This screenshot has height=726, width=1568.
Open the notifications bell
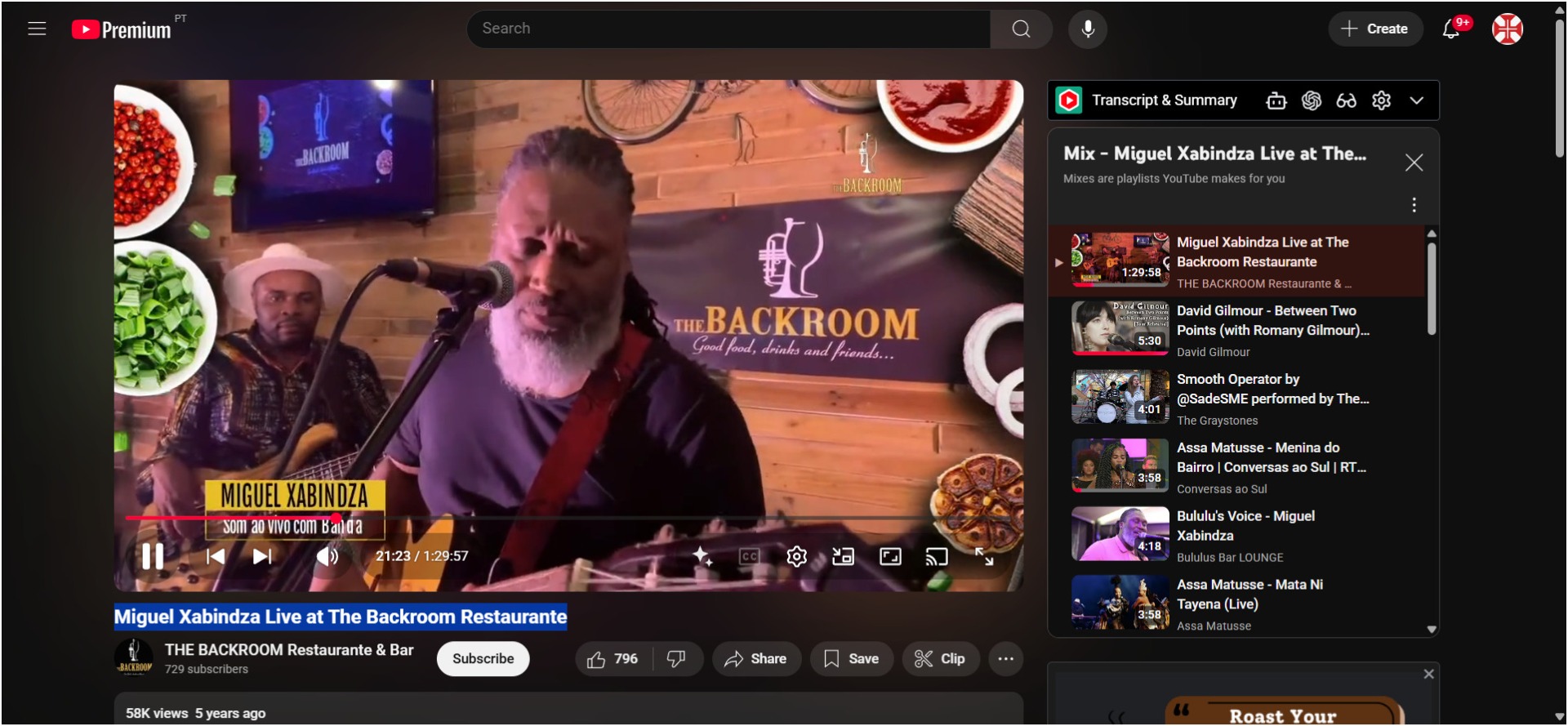(x=1451, y=29)
